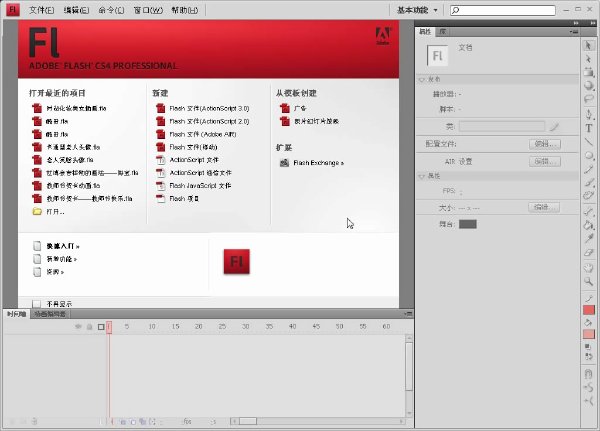Click the black and white colors icon
This screenshot has height=431, width=600.
pos(589,347)
